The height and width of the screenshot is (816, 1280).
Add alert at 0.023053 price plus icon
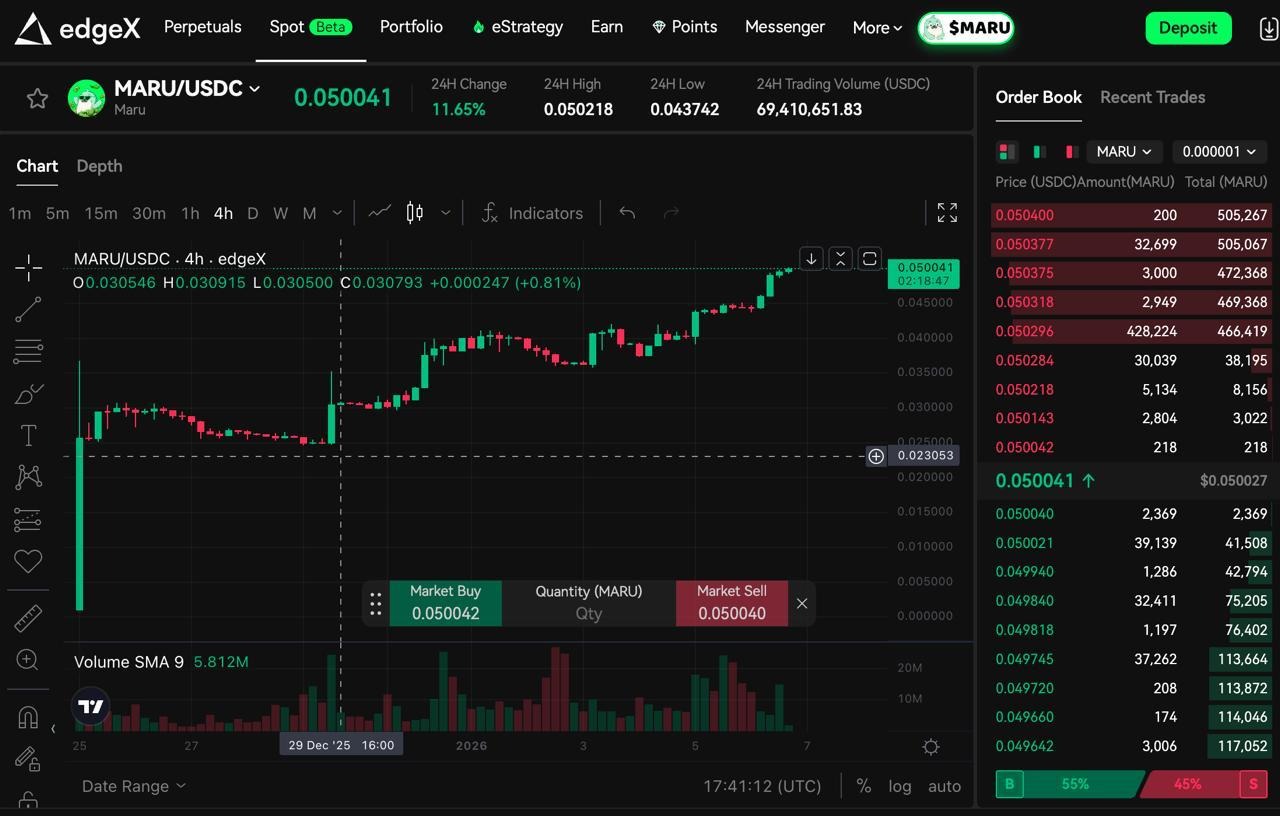pos(876,456)
